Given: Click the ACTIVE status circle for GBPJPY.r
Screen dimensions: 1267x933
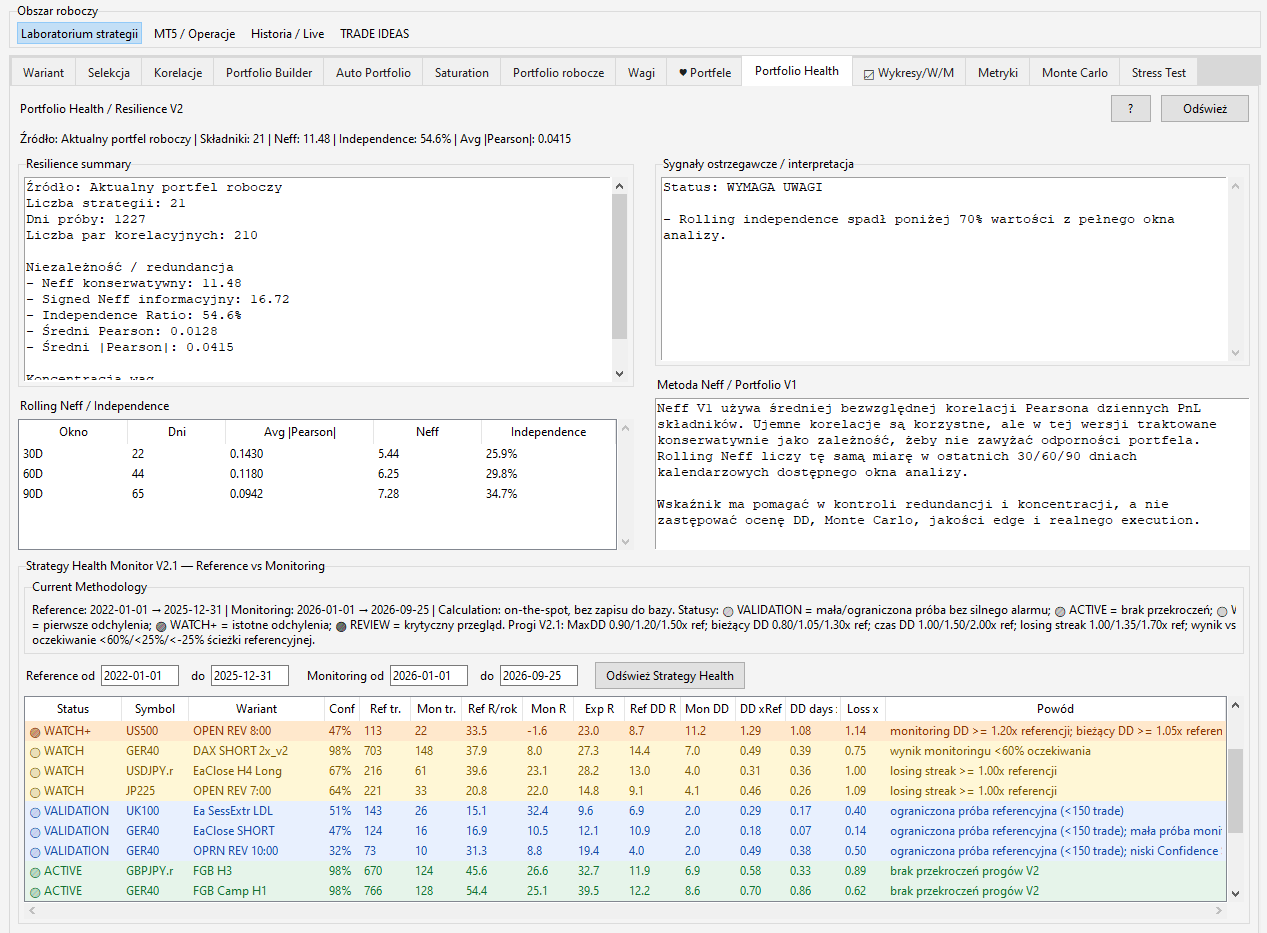Looking at the screenshot, I should point(35,871).
